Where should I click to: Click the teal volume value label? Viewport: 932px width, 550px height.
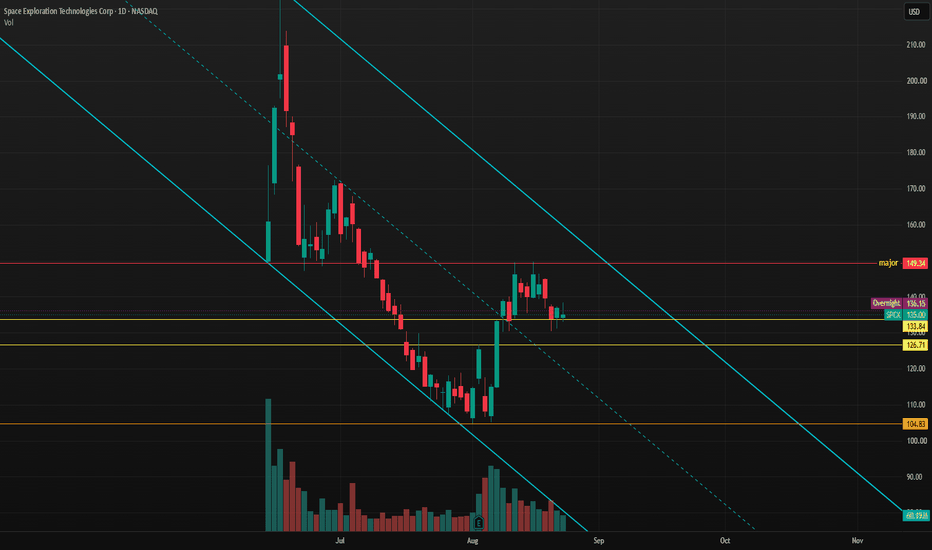[915, 516]
